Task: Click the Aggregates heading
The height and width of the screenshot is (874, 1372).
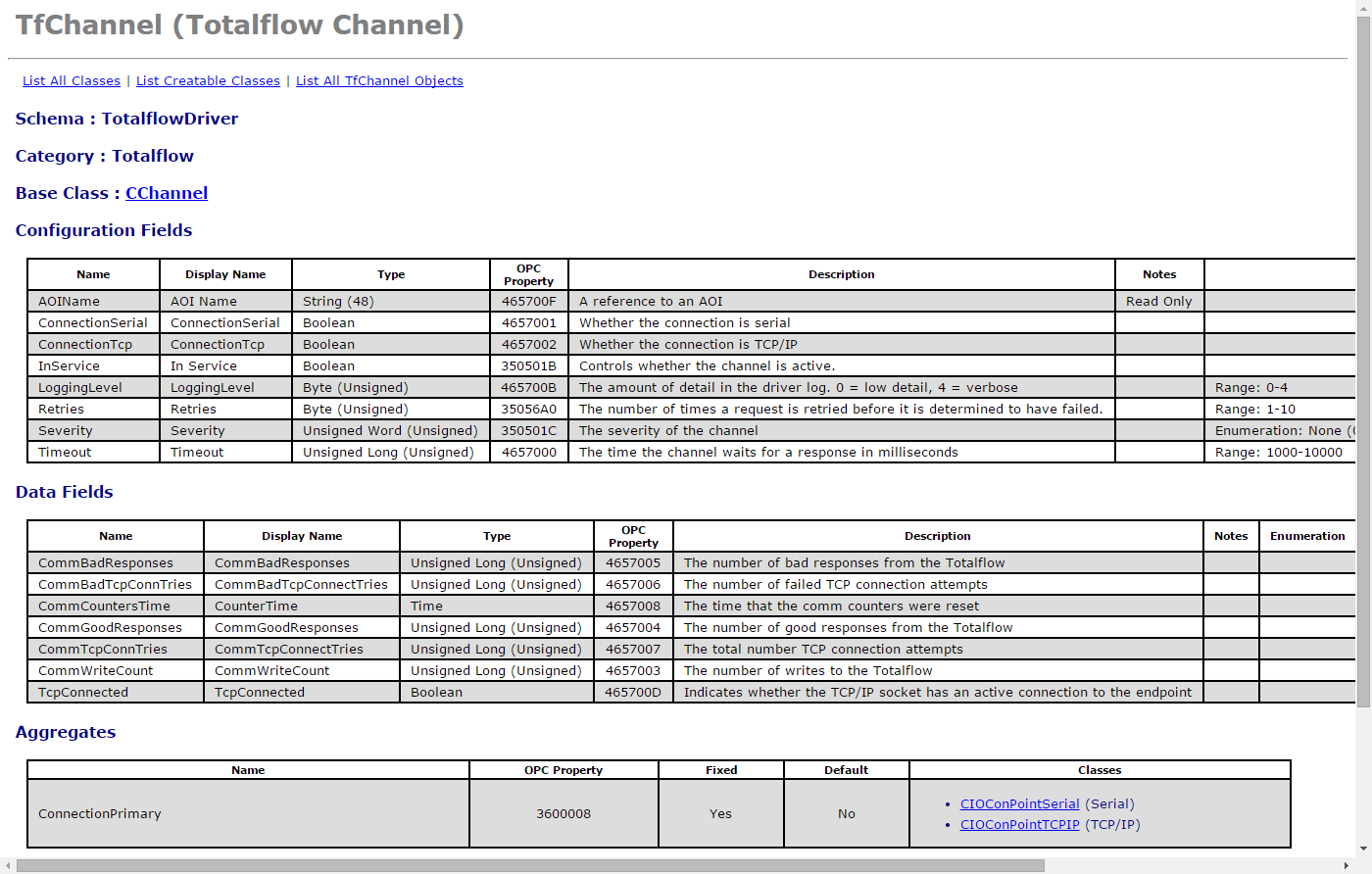Action: 66,732
